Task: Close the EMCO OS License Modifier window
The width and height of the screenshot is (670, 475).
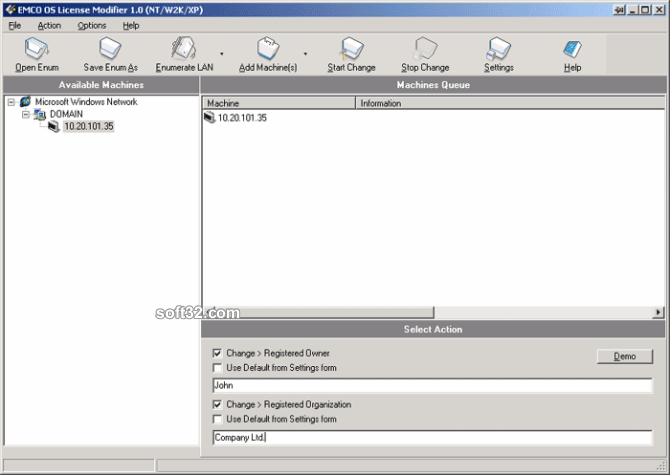Action: coord(659,9)
